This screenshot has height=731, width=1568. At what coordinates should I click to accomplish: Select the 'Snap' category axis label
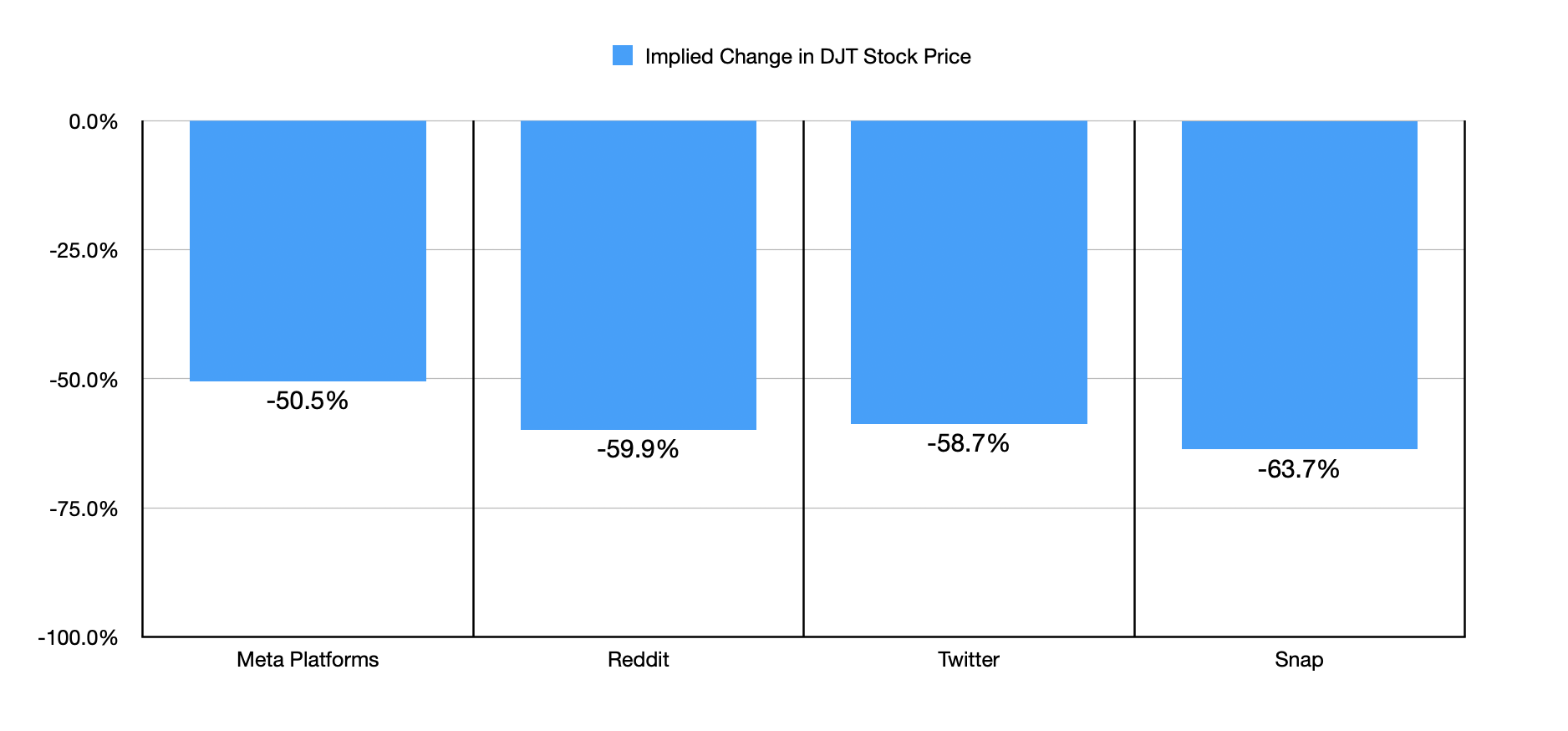click(x=1299, y=660)
